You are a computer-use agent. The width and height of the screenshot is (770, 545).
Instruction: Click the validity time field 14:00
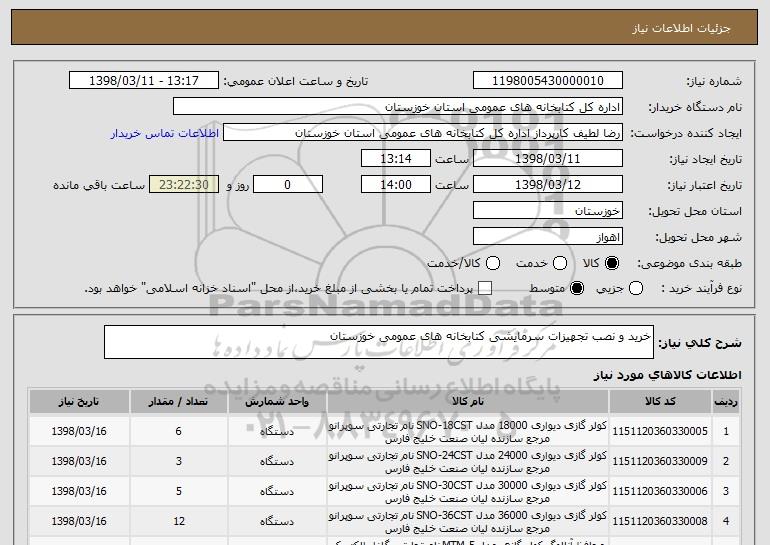pos(396,185)
